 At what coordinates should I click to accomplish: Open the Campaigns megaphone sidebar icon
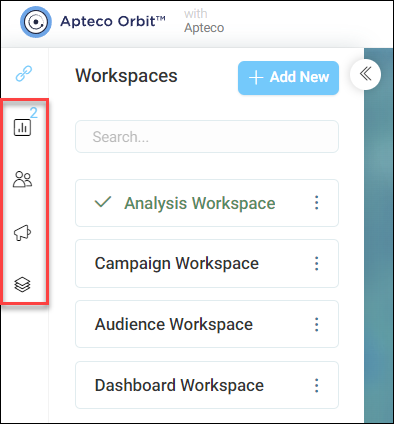(22, 232)
